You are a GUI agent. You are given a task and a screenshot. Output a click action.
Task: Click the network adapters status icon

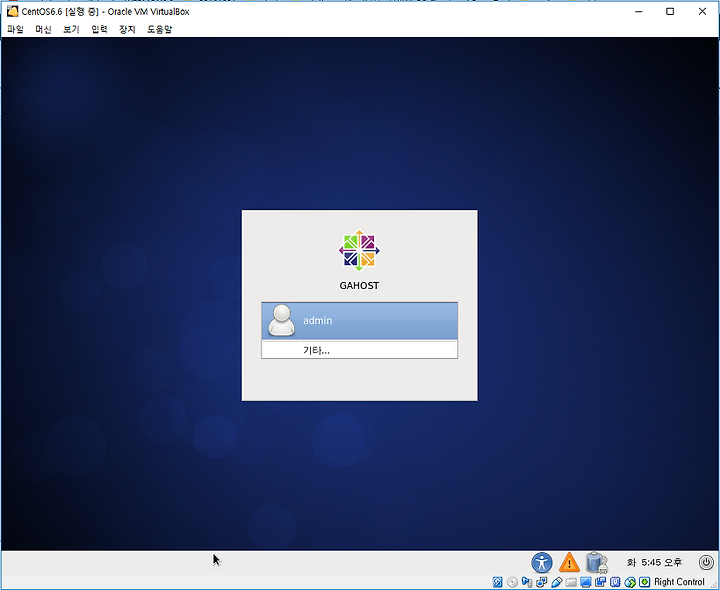pos(542,582)
